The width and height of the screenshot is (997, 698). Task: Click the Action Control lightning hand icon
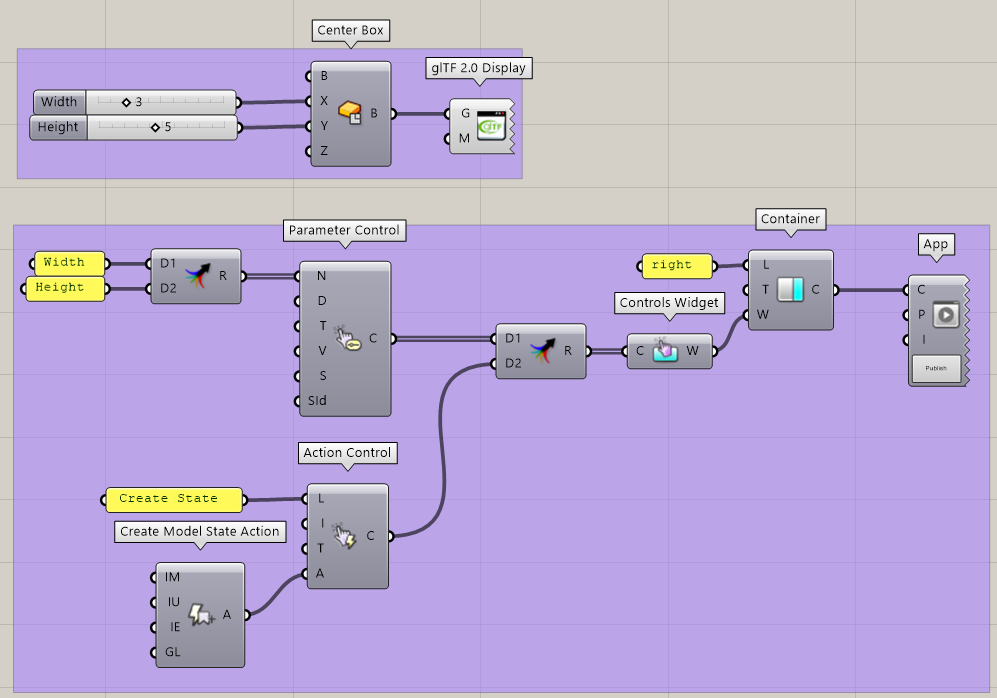(x=345, y=536)
